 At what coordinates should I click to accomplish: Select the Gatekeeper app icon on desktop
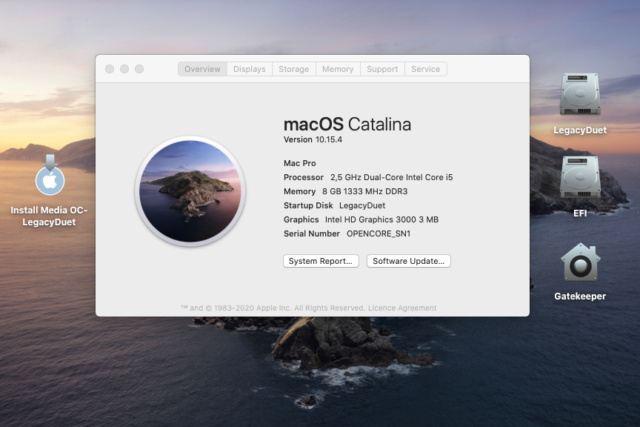580,262
